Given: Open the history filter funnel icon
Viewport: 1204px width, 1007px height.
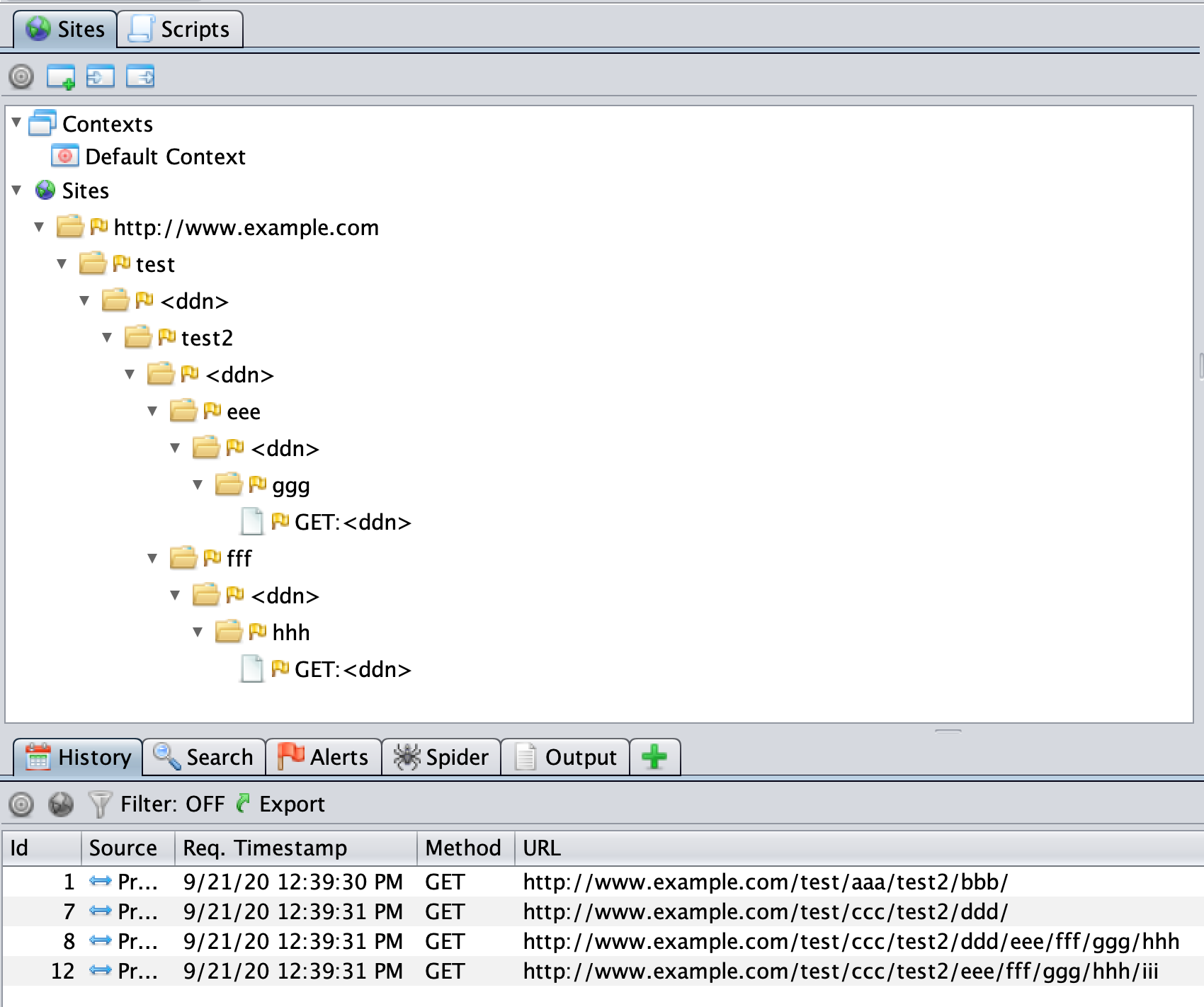Looking at the screenshot, I should pos(100,804).
